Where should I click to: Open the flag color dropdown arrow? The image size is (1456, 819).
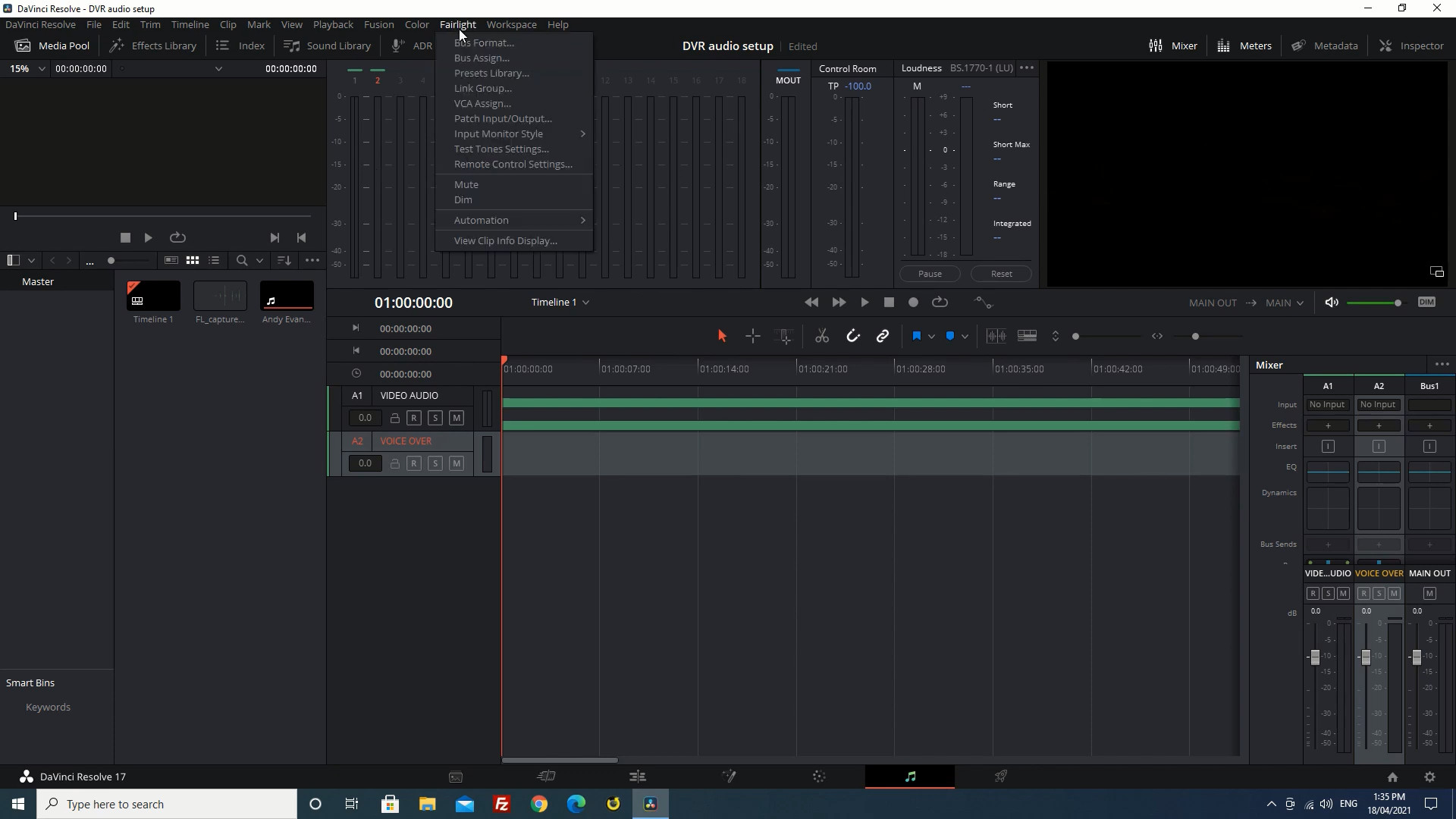coord(931,336)
